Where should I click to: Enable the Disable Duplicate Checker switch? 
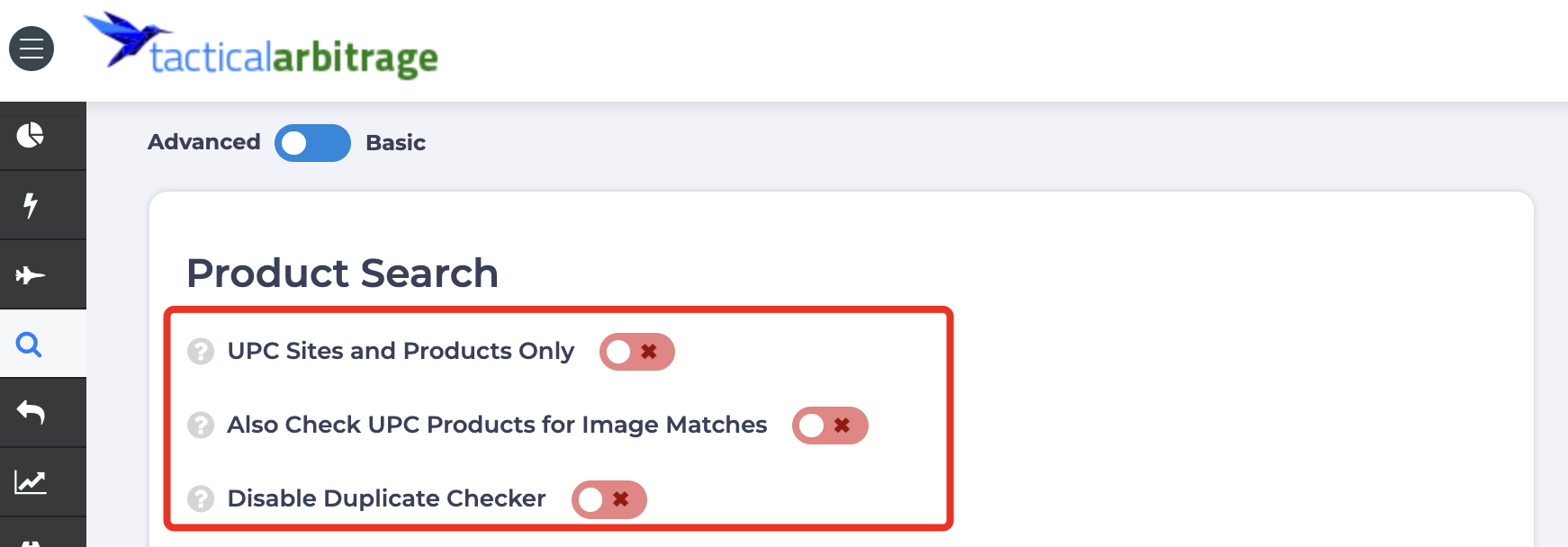609,499
